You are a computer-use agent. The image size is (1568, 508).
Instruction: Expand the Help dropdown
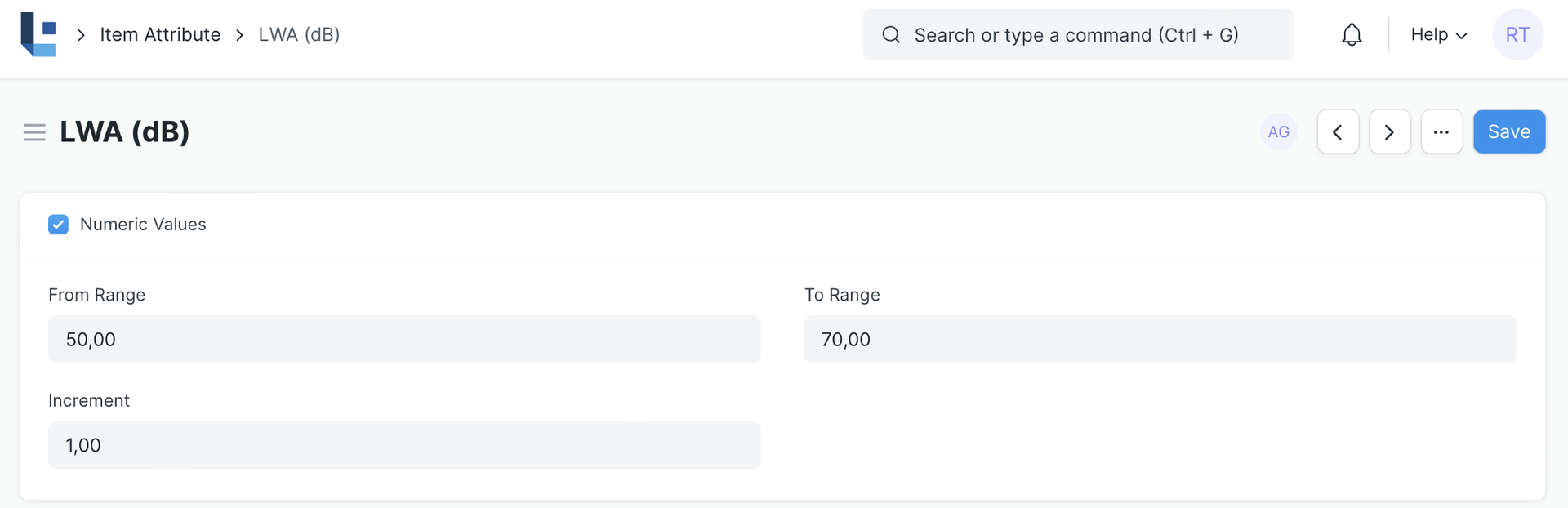point(1438,35)
